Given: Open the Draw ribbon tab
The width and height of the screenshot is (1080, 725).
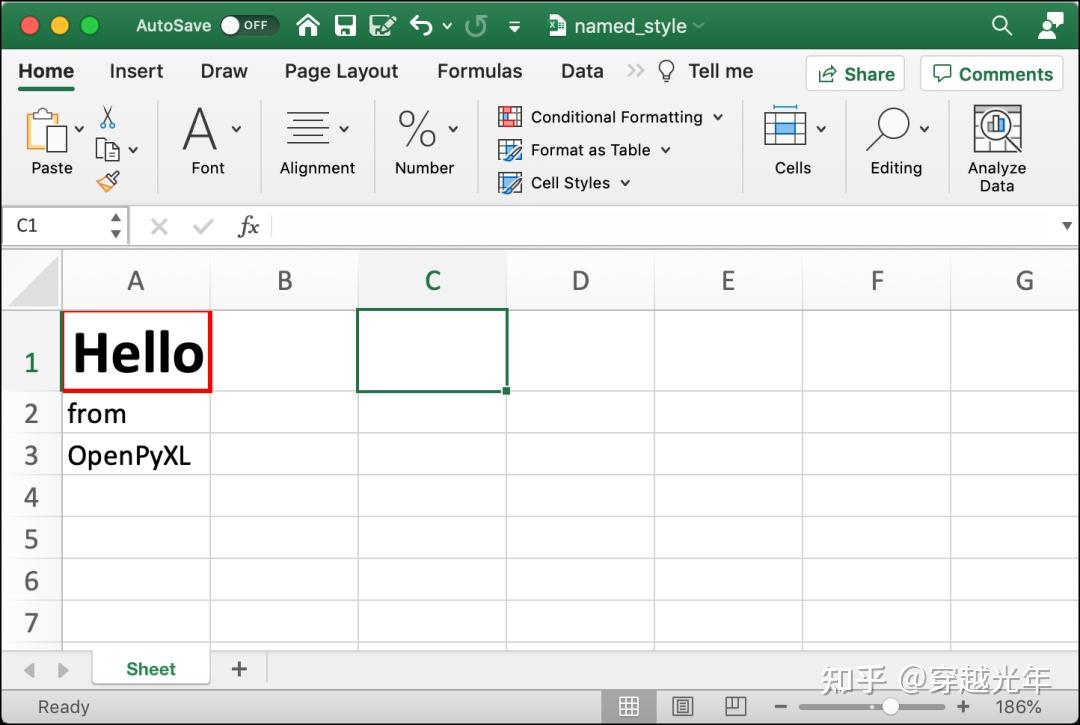Looking at the screenshot, I should click(x=223, y=71).
